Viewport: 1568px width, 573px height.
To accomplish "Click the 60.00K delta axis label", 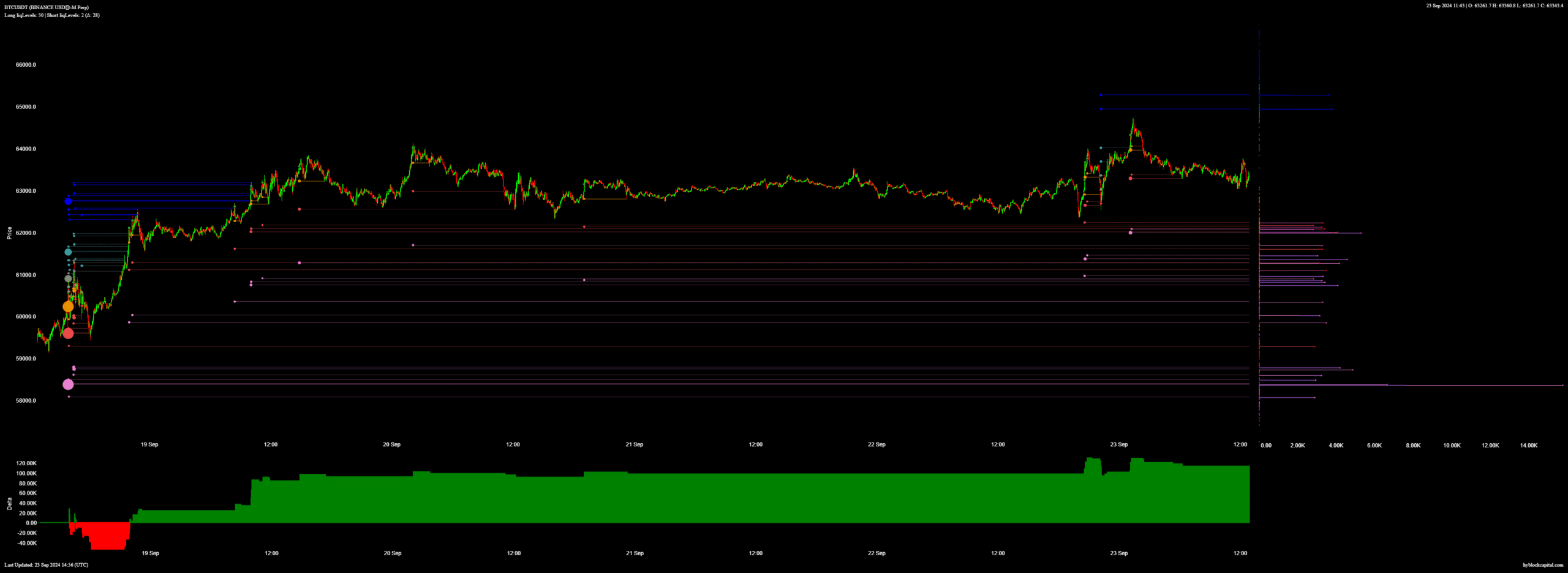I will [x=28, y=493].
